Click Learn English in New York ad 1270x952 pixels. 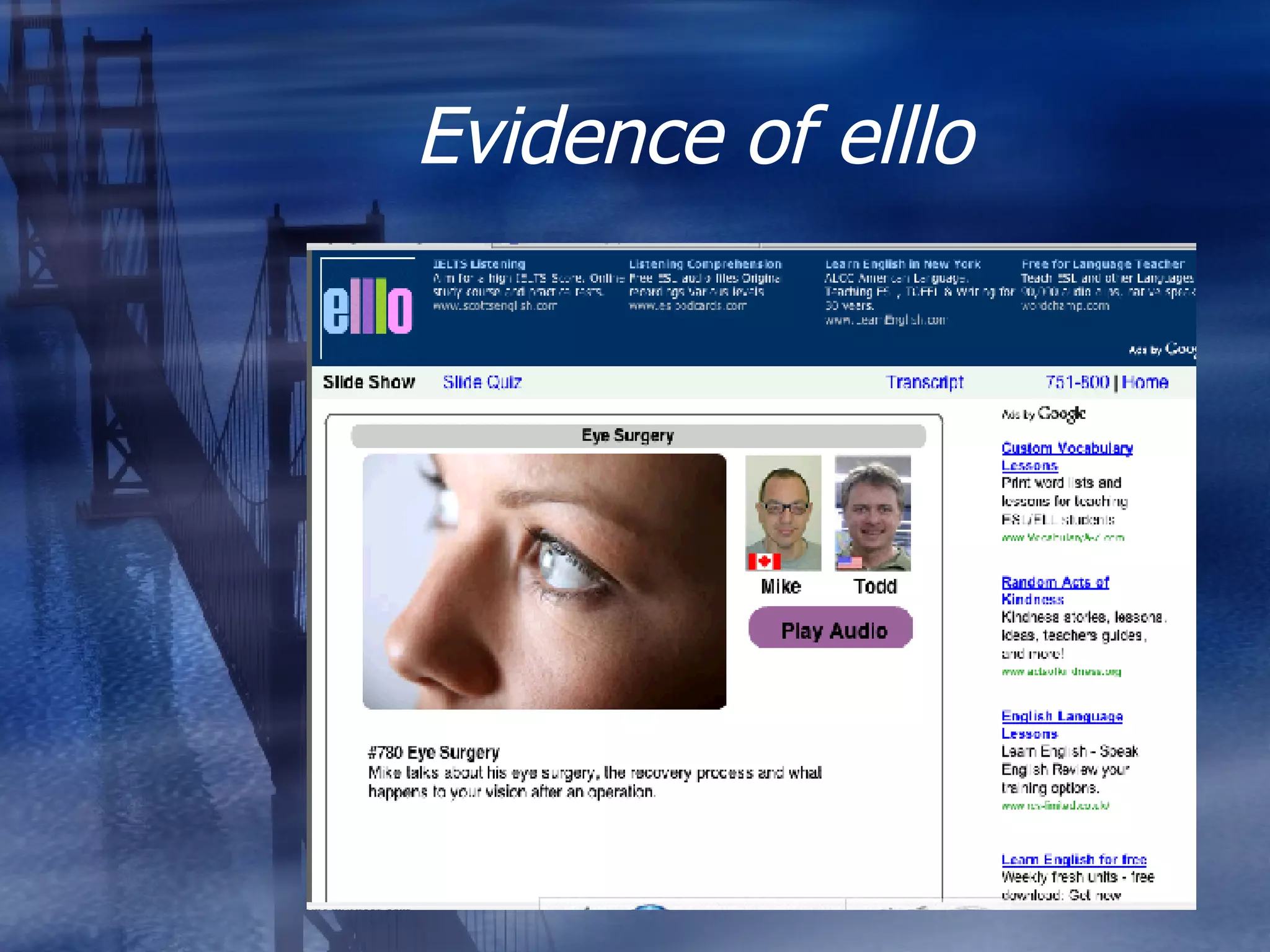902,265
